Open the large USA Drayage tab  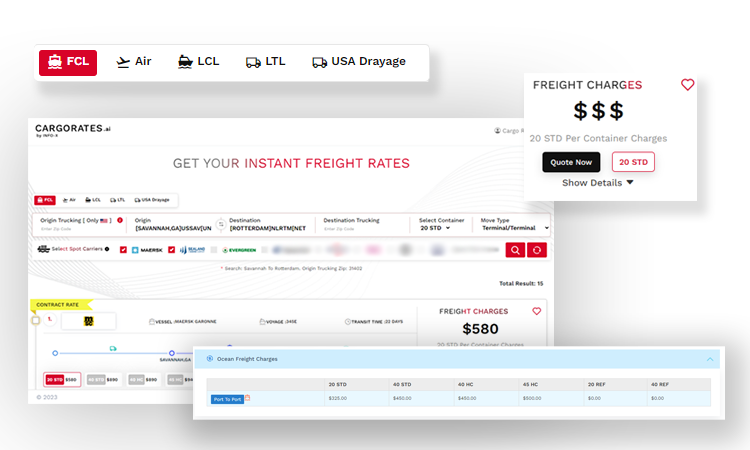359,62
